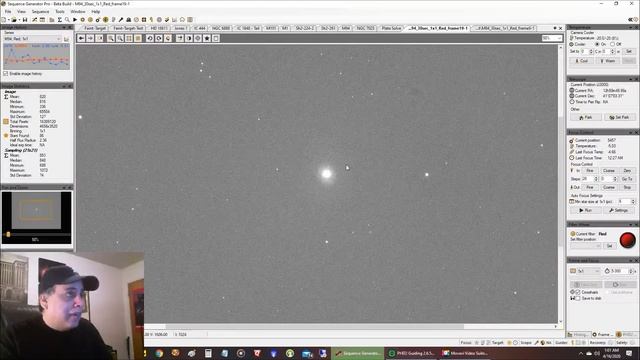640x360 pixels.
Task: Click the grid overlay icon in image toolbar
Action: tap(129, 38)
